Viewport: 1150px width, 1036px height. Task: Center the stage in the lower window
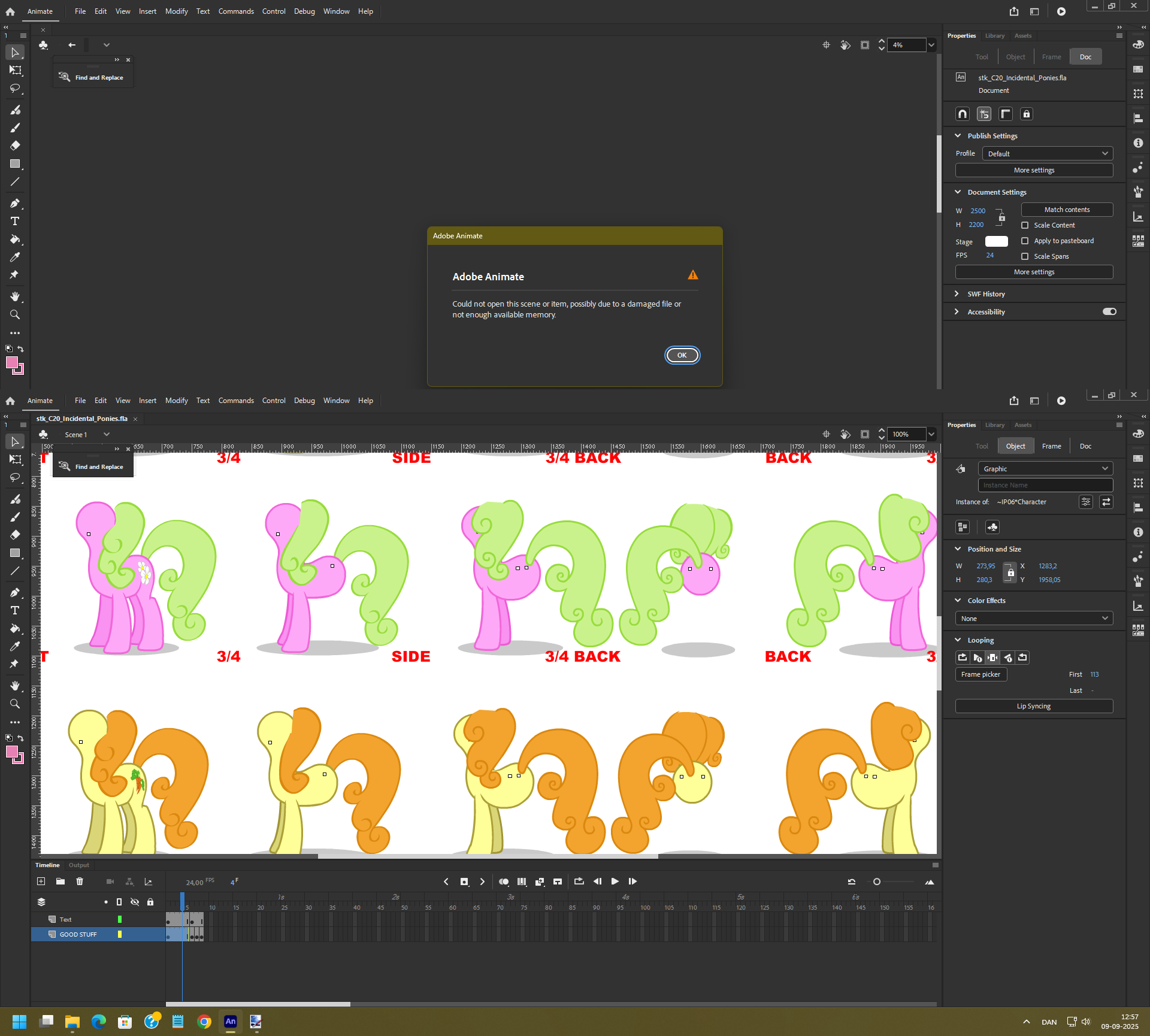(826, 434)
